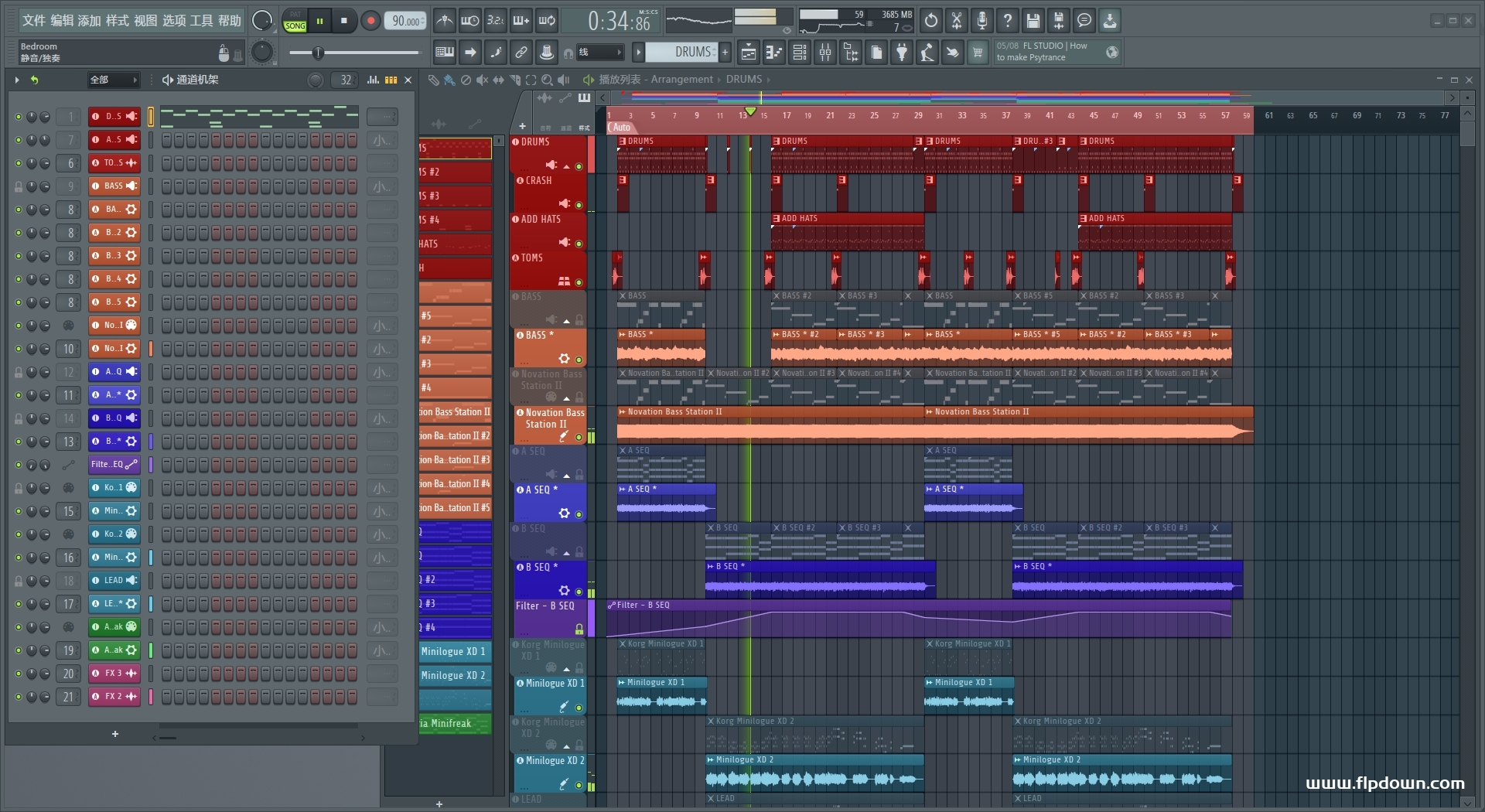Select the playlist pencil draw tool

coord(433,80)
